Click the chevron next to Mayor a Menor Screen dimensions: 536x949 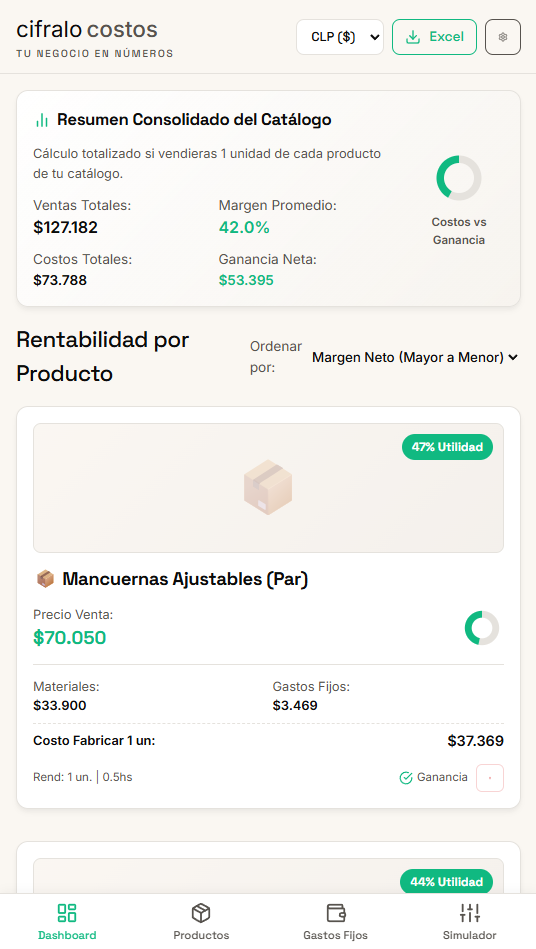pos(513,357)
